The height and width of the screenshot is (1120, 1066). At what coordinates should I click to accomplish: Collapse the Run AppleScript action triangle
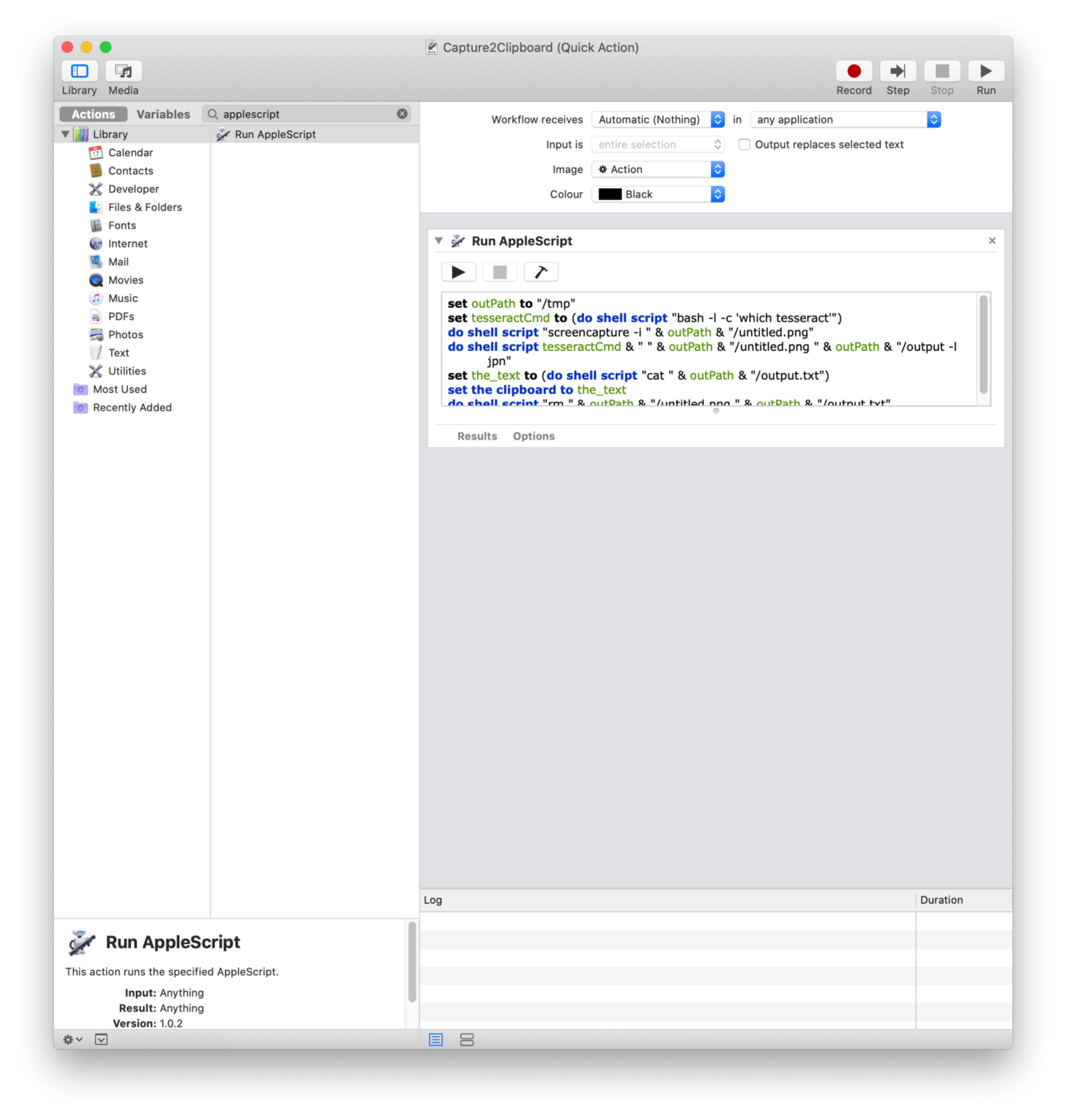pos(439,241)
